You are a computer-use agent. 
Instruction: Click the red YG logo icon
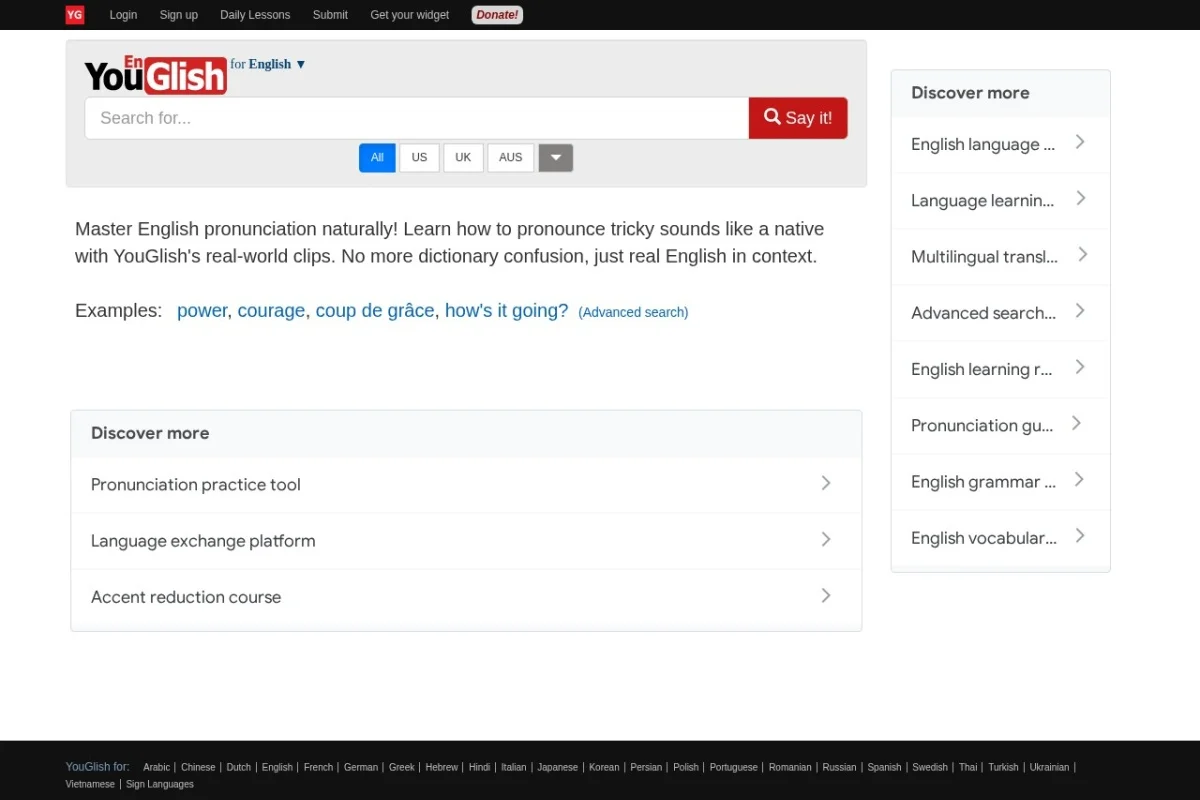click(x=75, y=15)
